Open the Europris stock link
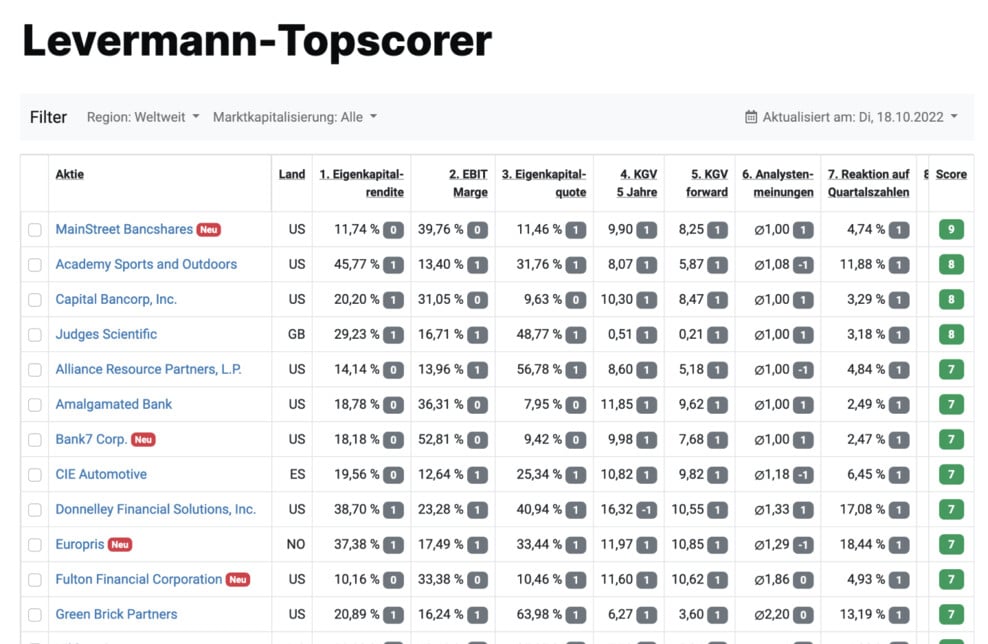 point(80,544)
